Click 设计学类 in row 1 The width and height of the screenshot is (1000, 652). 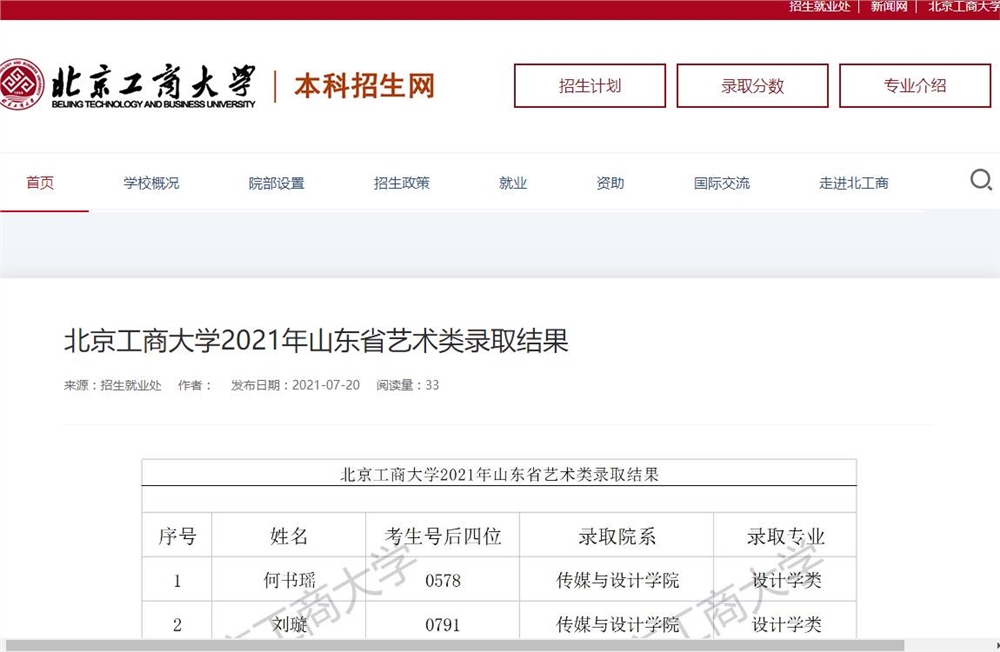coord(786,580)
